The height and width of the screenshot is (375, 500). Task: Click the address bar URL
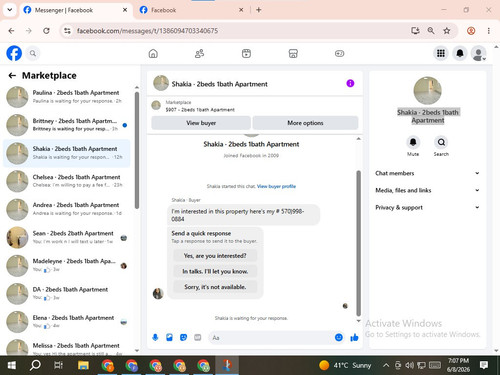[147, 31]
